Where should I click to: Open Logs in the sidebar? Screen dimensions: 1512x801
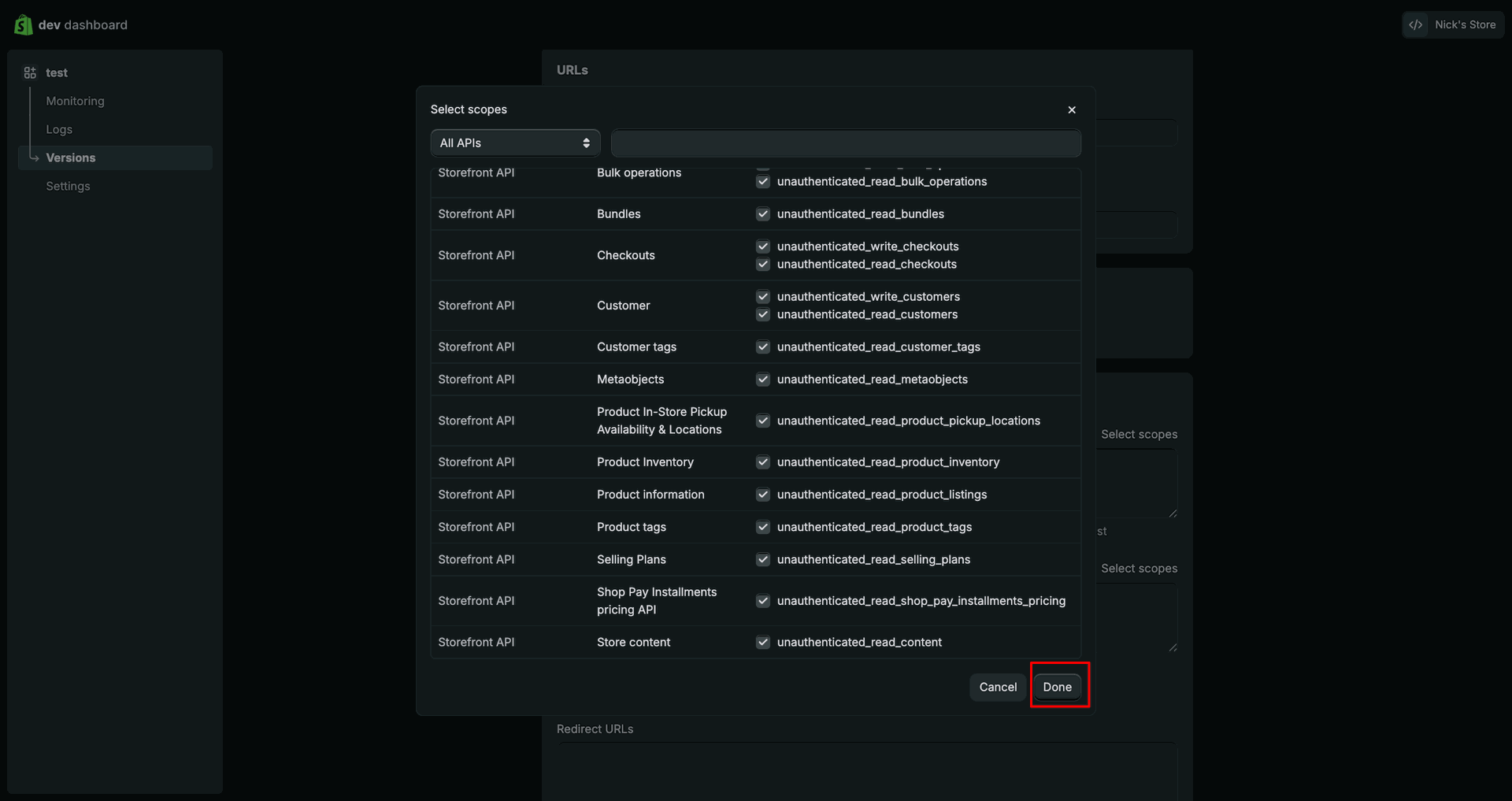tap(59, 129)
